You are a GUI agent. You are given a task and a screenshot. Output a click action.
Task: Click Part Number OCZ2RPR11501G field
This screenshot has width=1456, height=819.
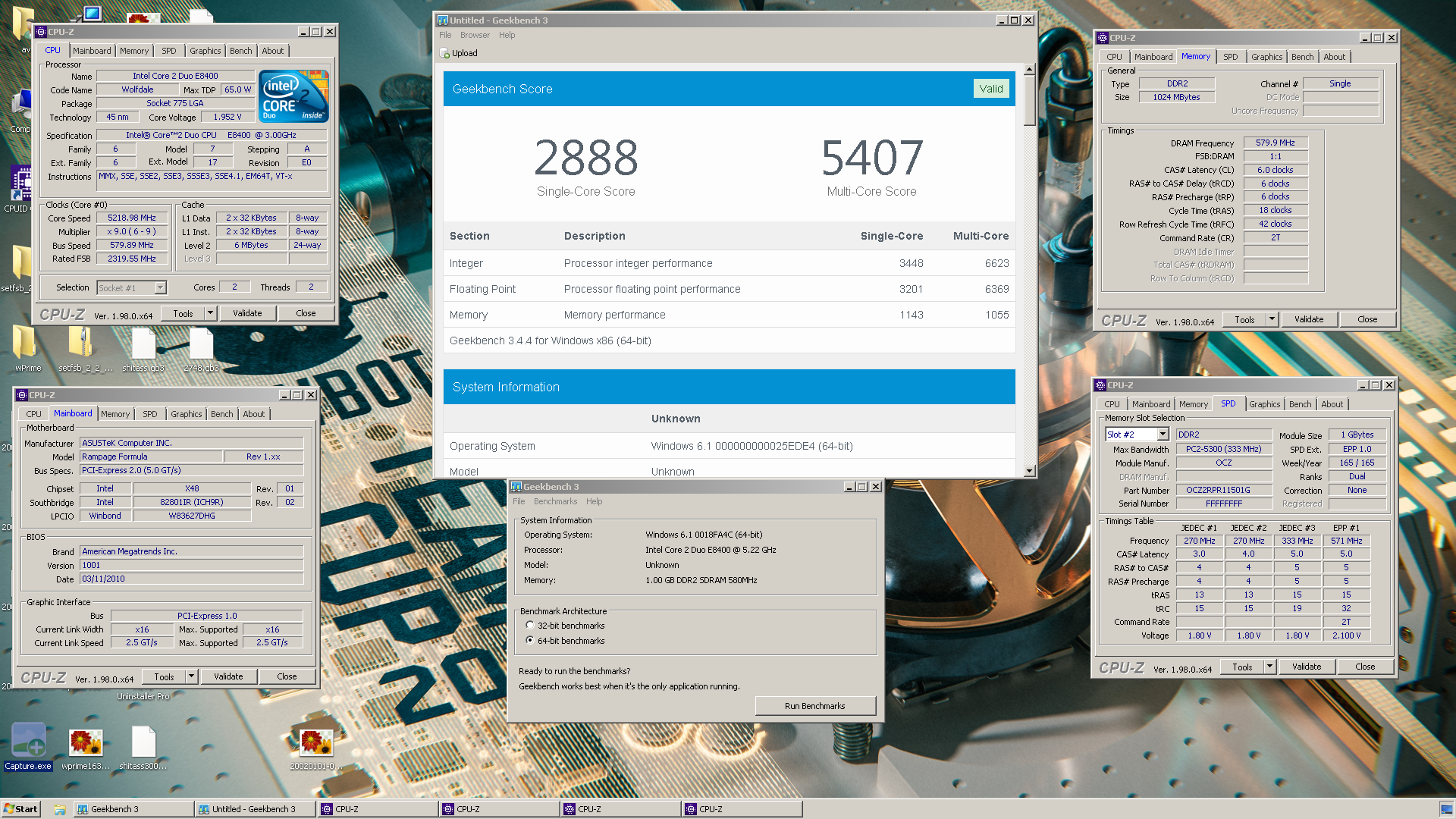pos(1224,490)
